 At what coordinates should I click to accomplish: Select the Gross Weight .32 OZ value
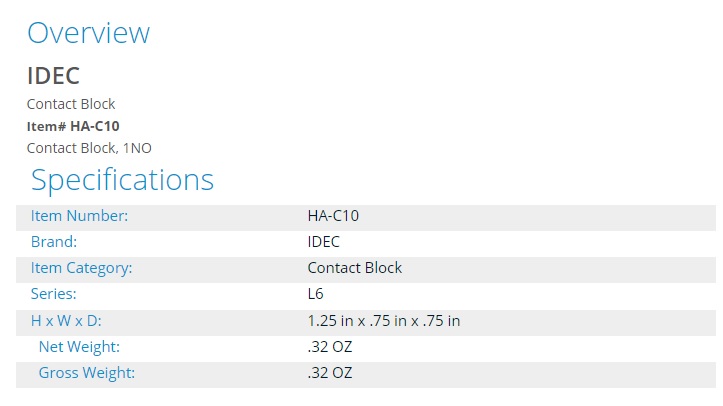point(330,373)
